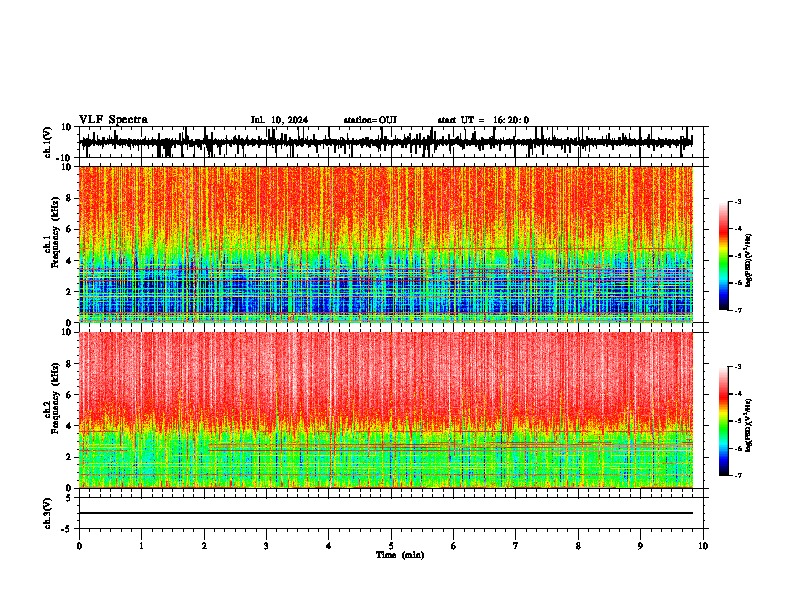792x612 pixels.
Task: Click the '-10' tick of the ch.1(V) axis
Action: [x=65, y=158]
